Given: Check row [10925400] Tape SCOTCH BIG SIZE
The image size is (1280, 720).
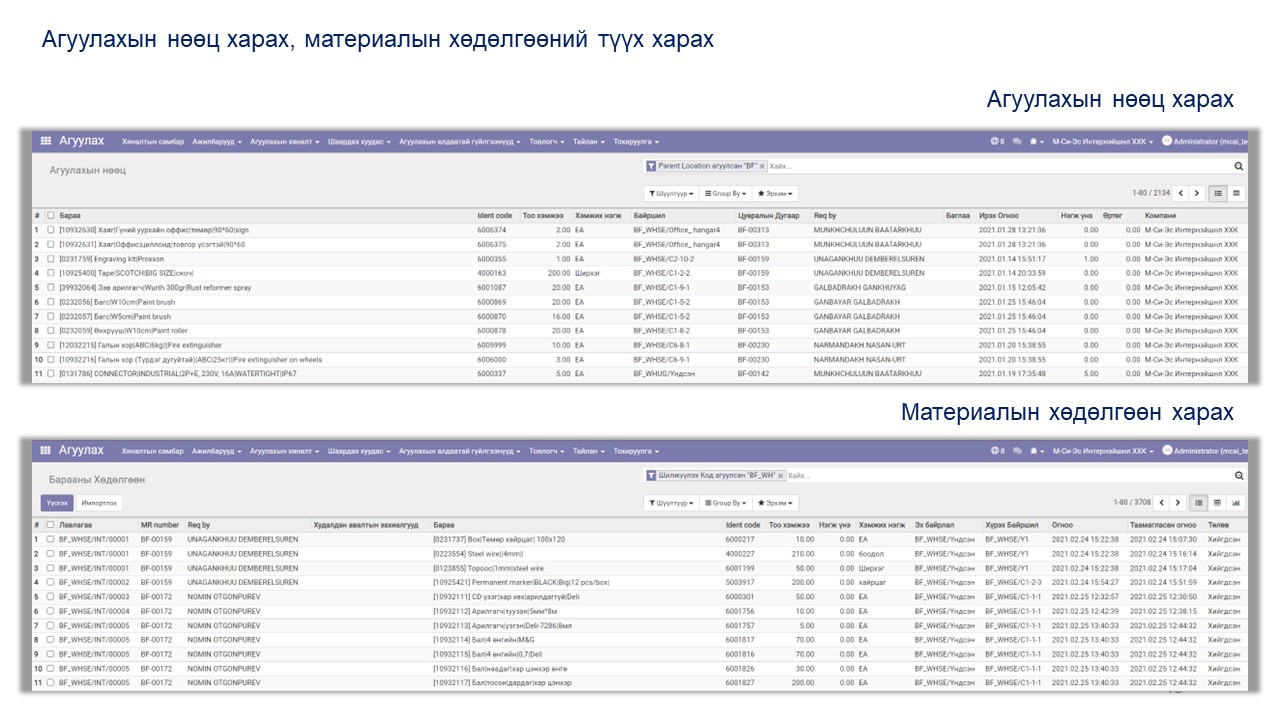Looking at the screenshot, I should [x=51, y=273].
